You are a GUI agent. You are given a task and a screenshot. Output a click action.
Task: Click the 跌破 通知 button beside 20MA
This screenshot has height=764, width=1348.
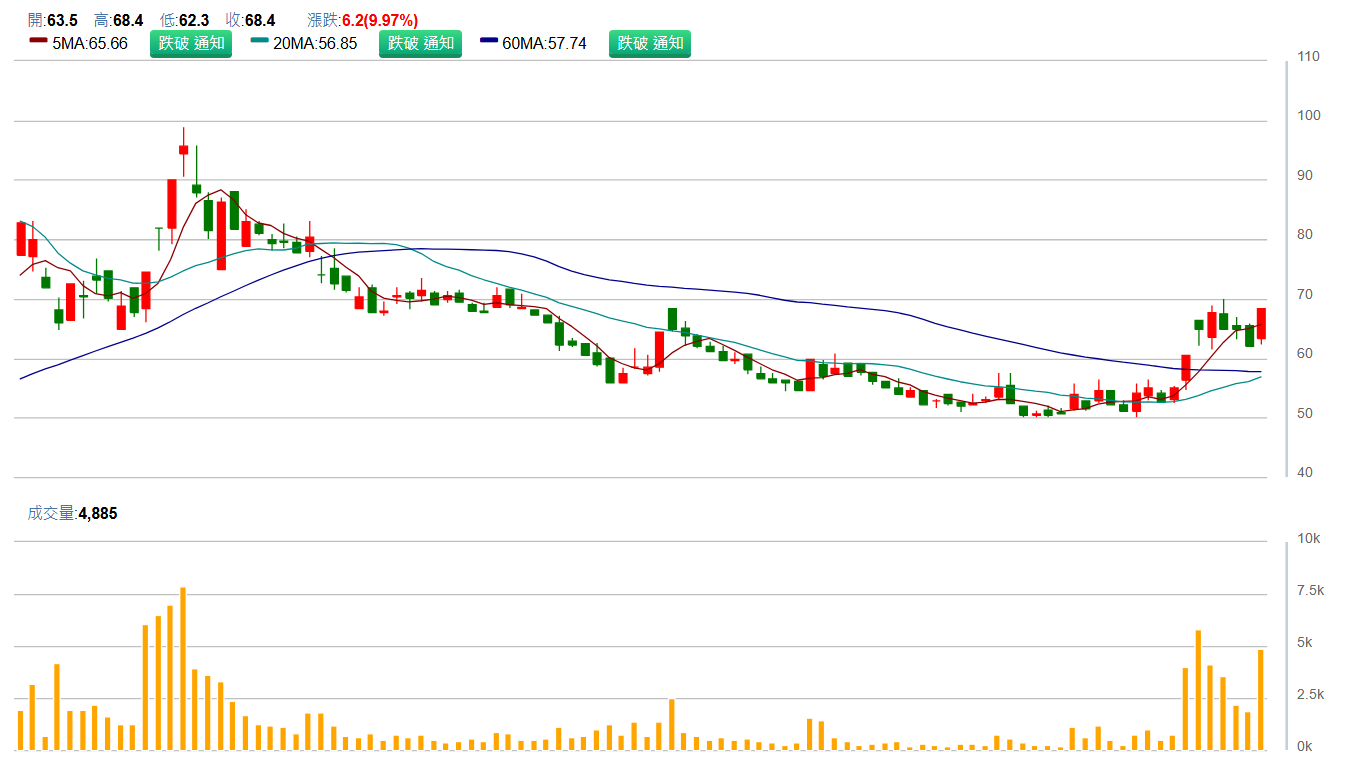pyautogui.click(x=420, y=43)
